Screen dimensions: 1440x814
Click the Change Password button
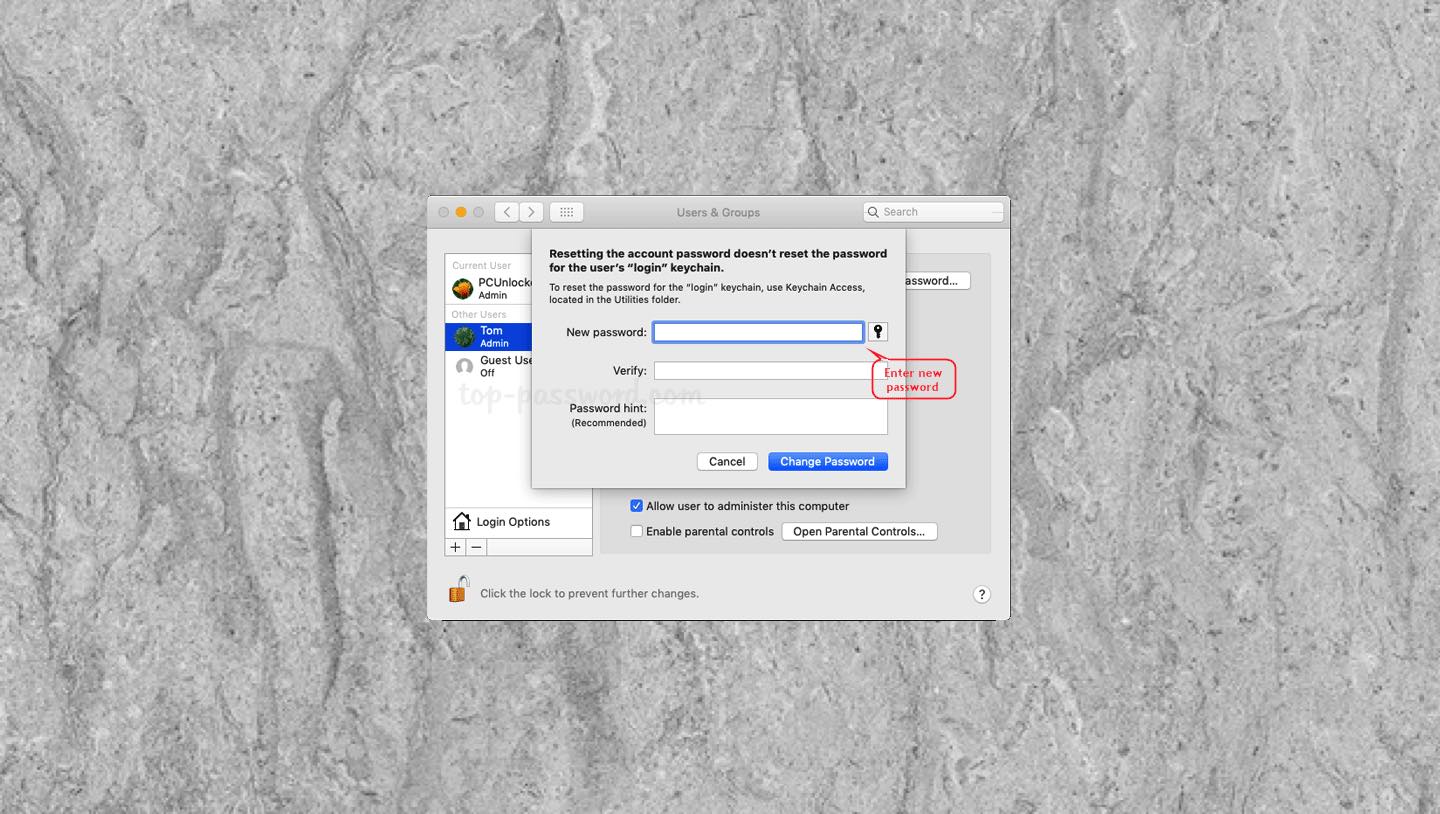click(x=827, y=461)
